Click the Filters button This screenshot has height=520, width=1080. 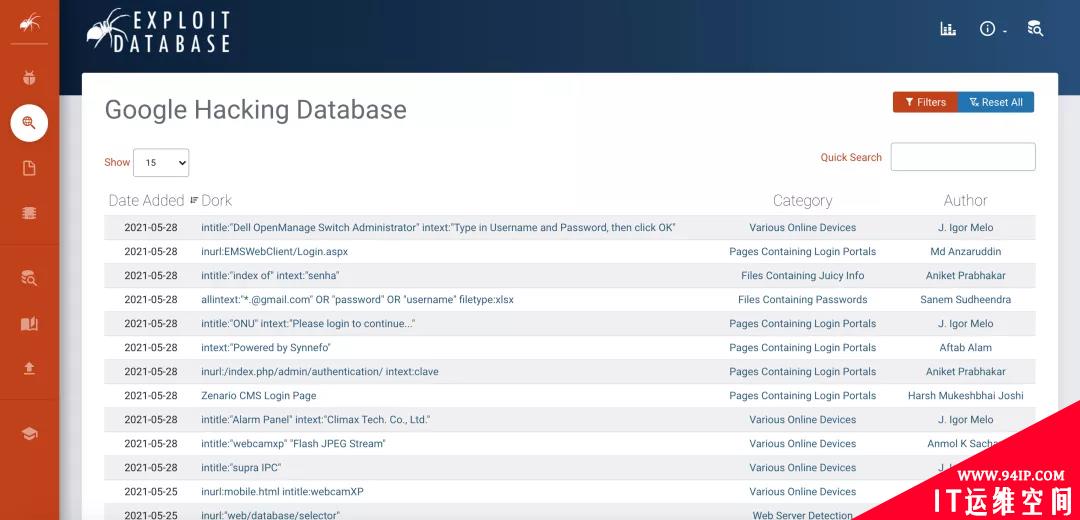point(925,102)
